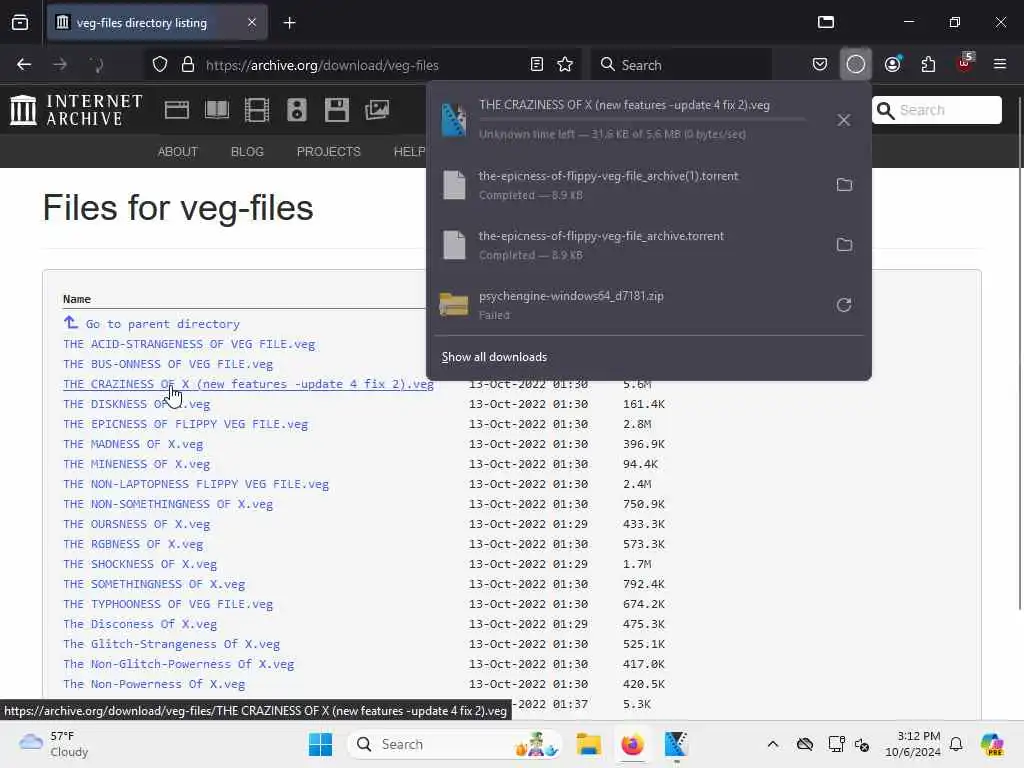1024x768 pixels.
Task: Open Firefox View from tab bar
Action: [20, 23]
